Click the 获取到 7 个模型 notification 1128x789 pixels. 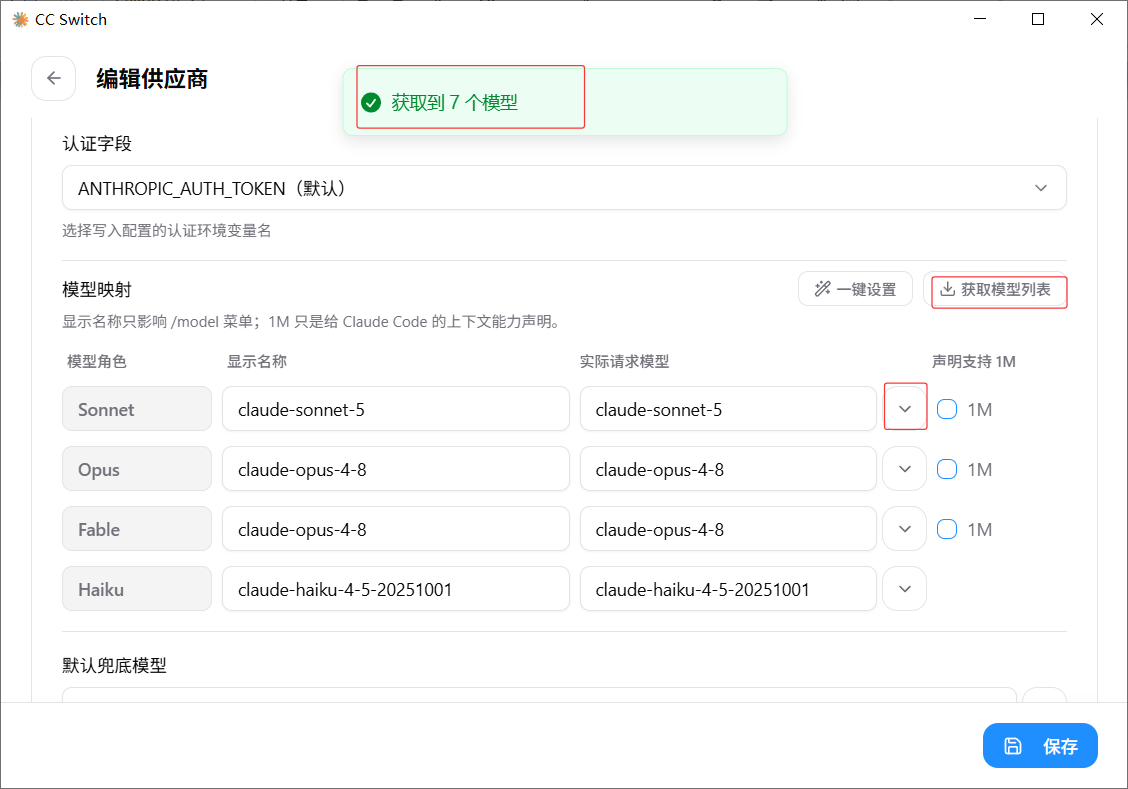(565, 102)
